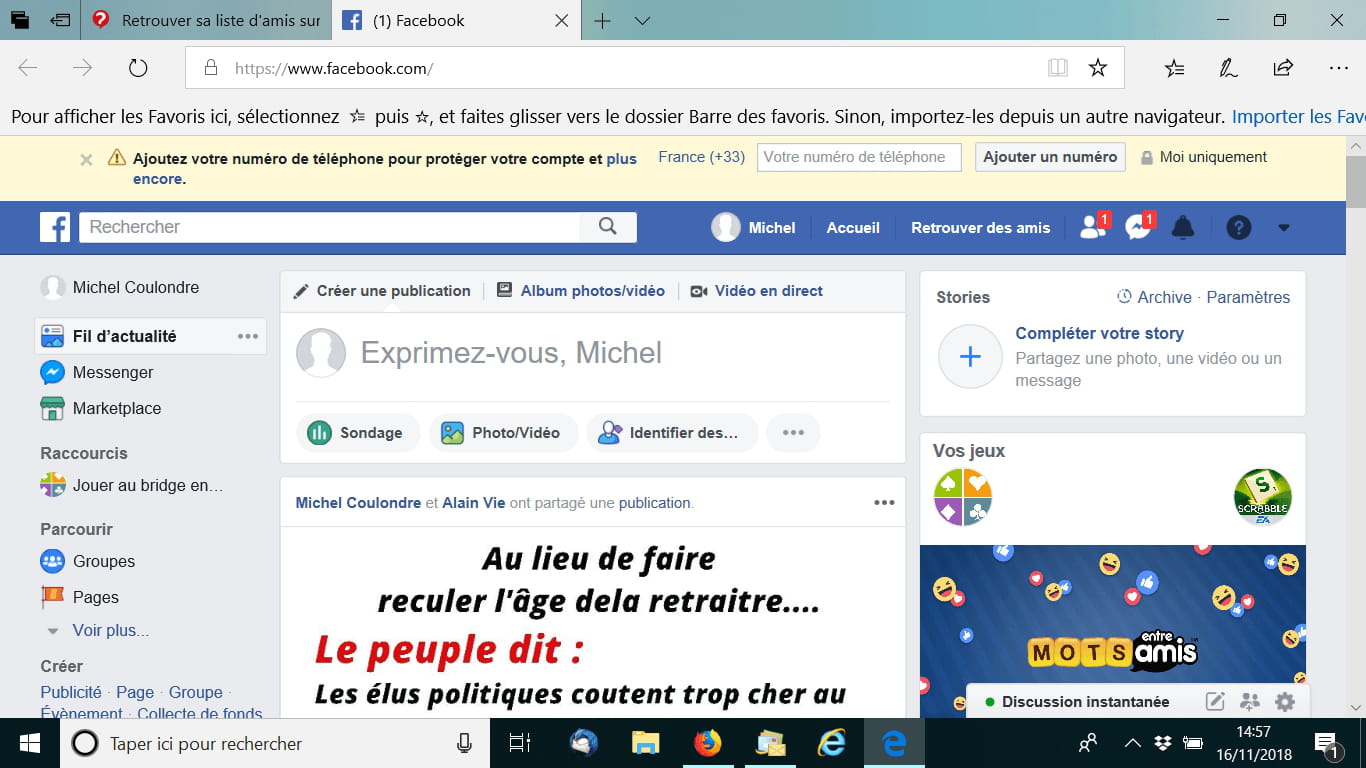This screenshot has width=1366, height=768.
Task: Open Facebook friend requests icon
Action: [x=1093, y=227]
